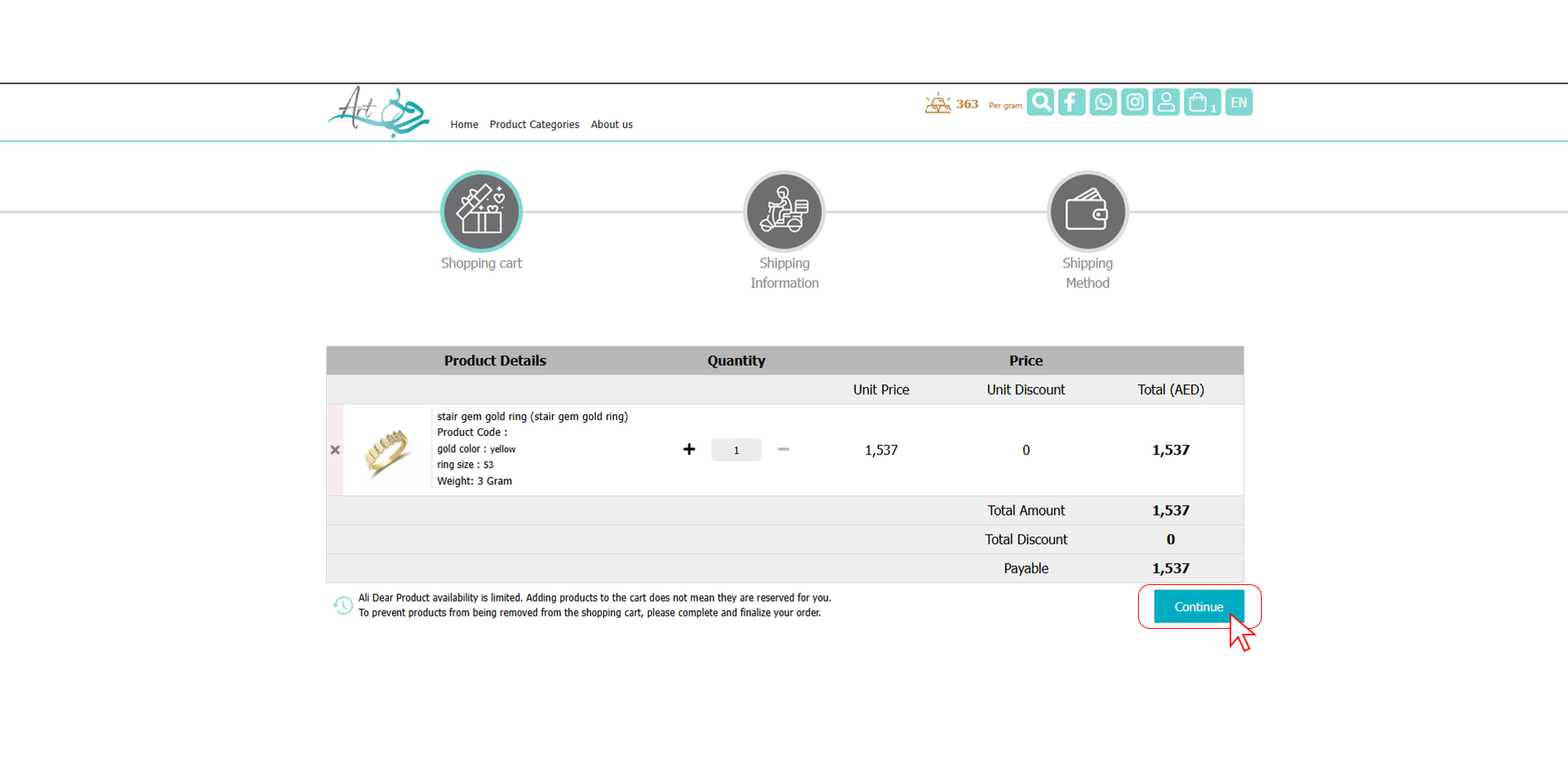Decrease ring quantity with minus button

[783, 450]
